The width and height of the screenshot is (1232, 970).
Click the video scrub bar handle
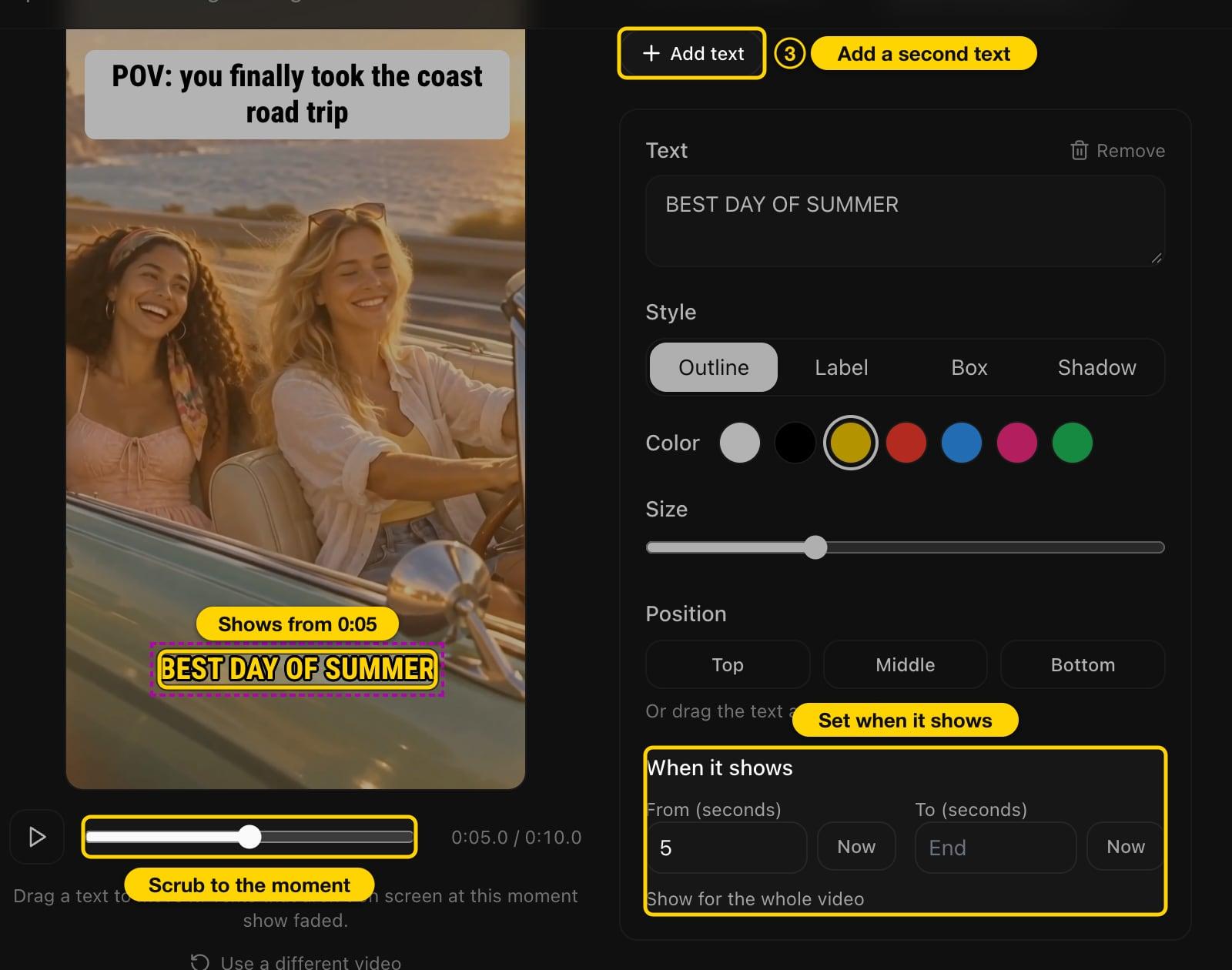249,837
